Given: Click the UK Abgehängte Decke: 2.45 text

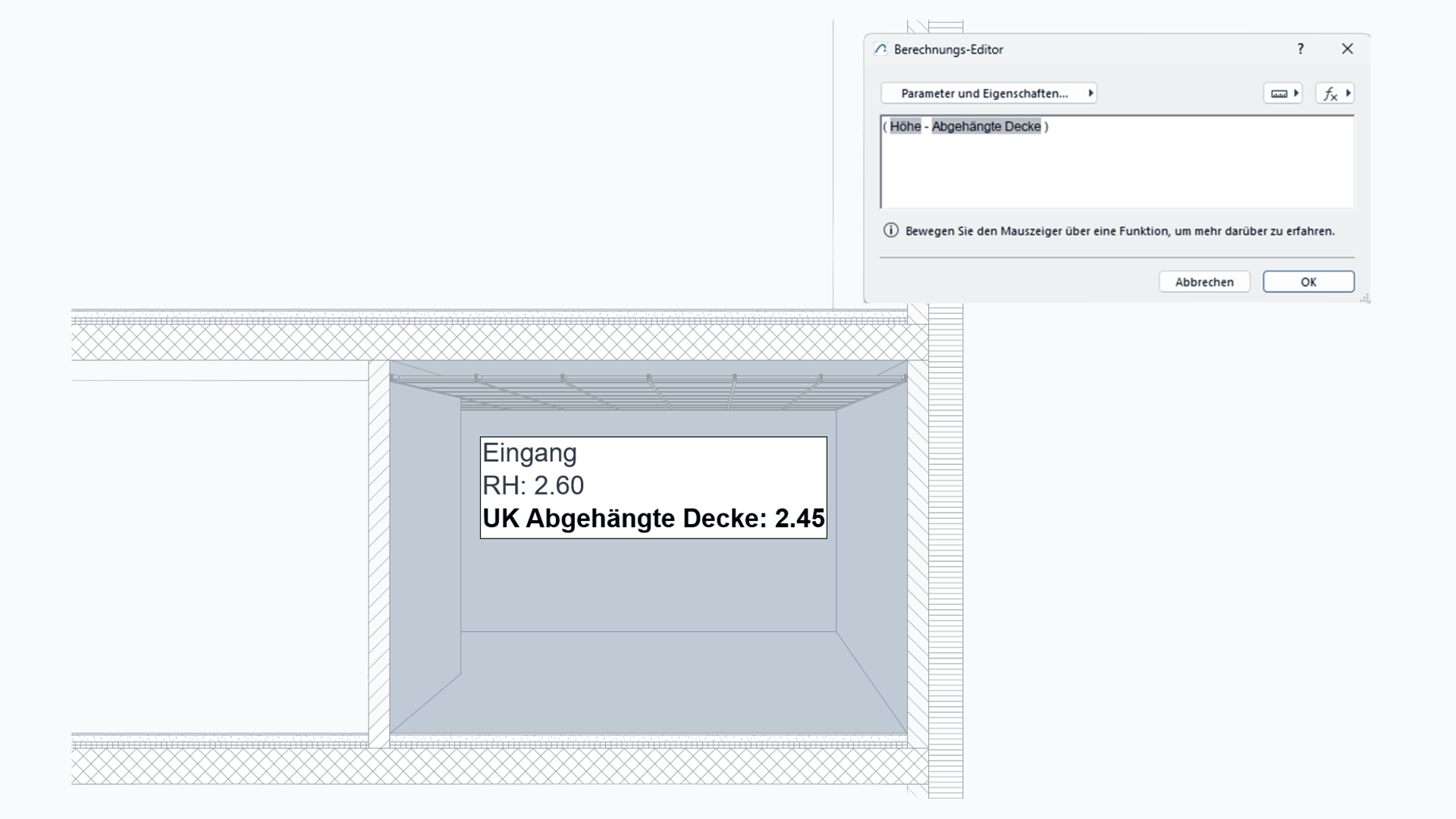Looking at the screenshot, I should 654,519.
